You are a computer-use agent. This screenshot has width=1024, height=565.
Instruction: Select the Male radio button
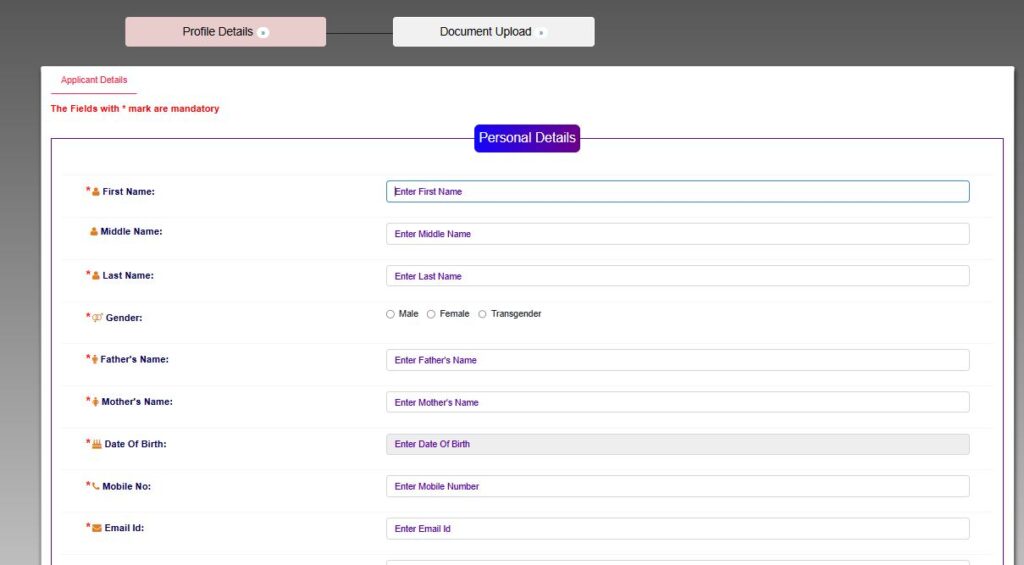(391, 314)
